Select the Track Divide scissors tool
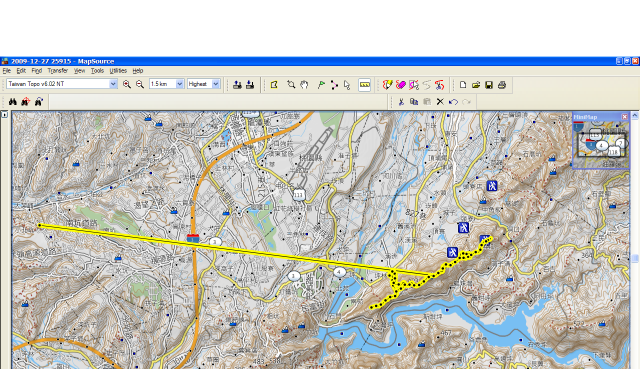Screen dimensions: 640x369 440,85
